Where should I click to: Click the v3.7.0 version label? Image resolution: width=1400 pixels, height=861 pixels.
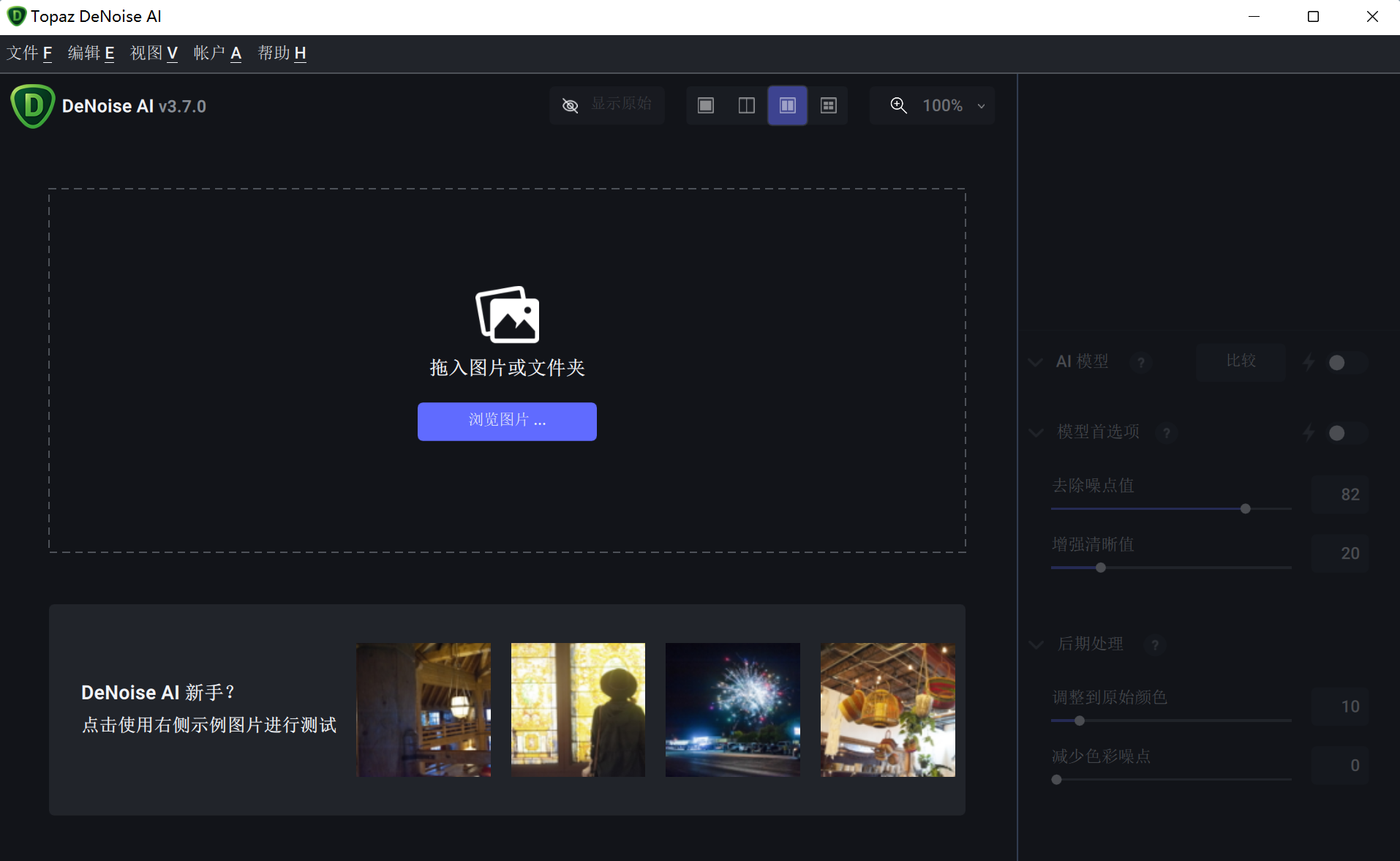(182, 107)
